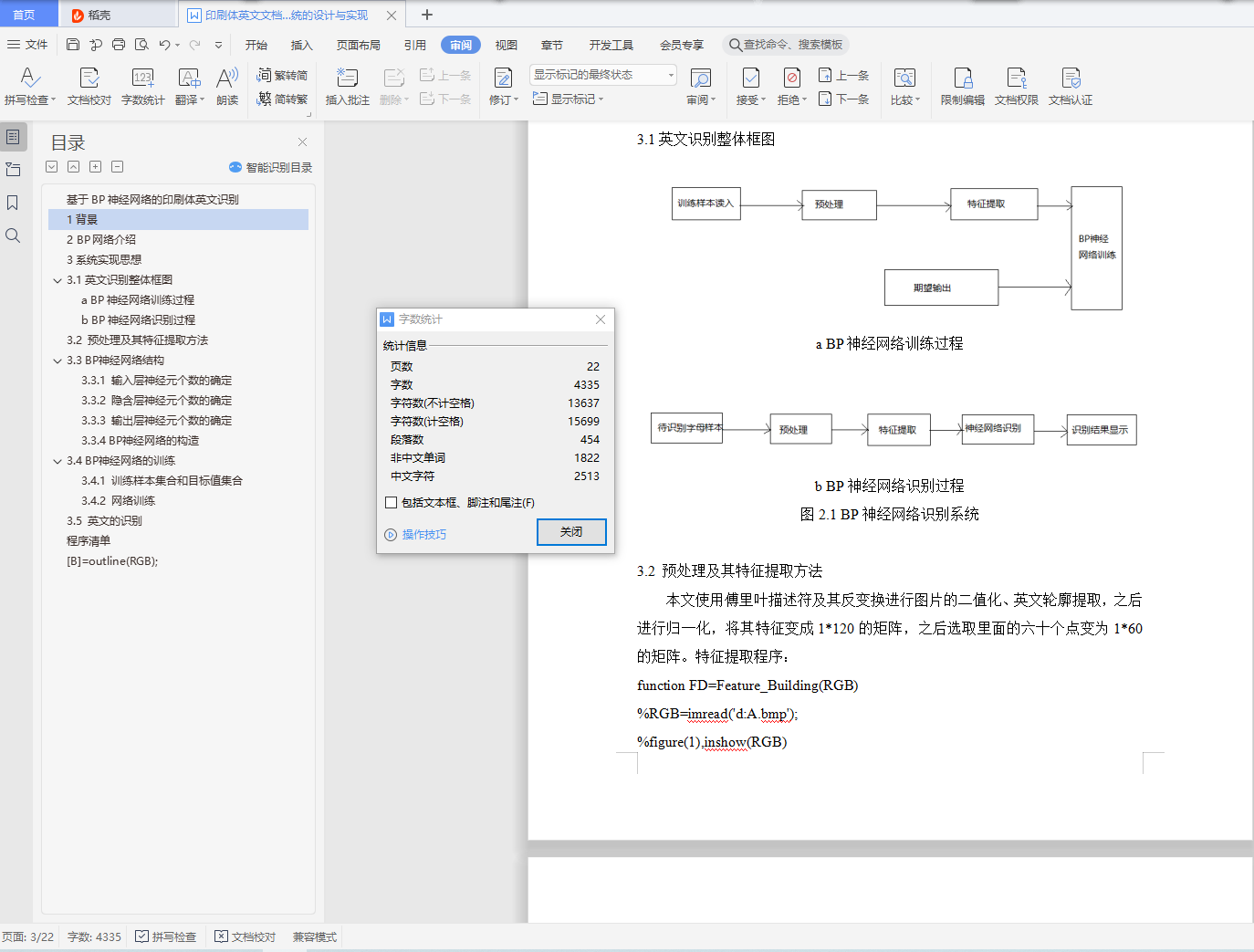Image resolution: width=1254 pixels, height=952 pixels.
Task: Click 字数: 4335 in the status bar
Action: tap(94, 936)
